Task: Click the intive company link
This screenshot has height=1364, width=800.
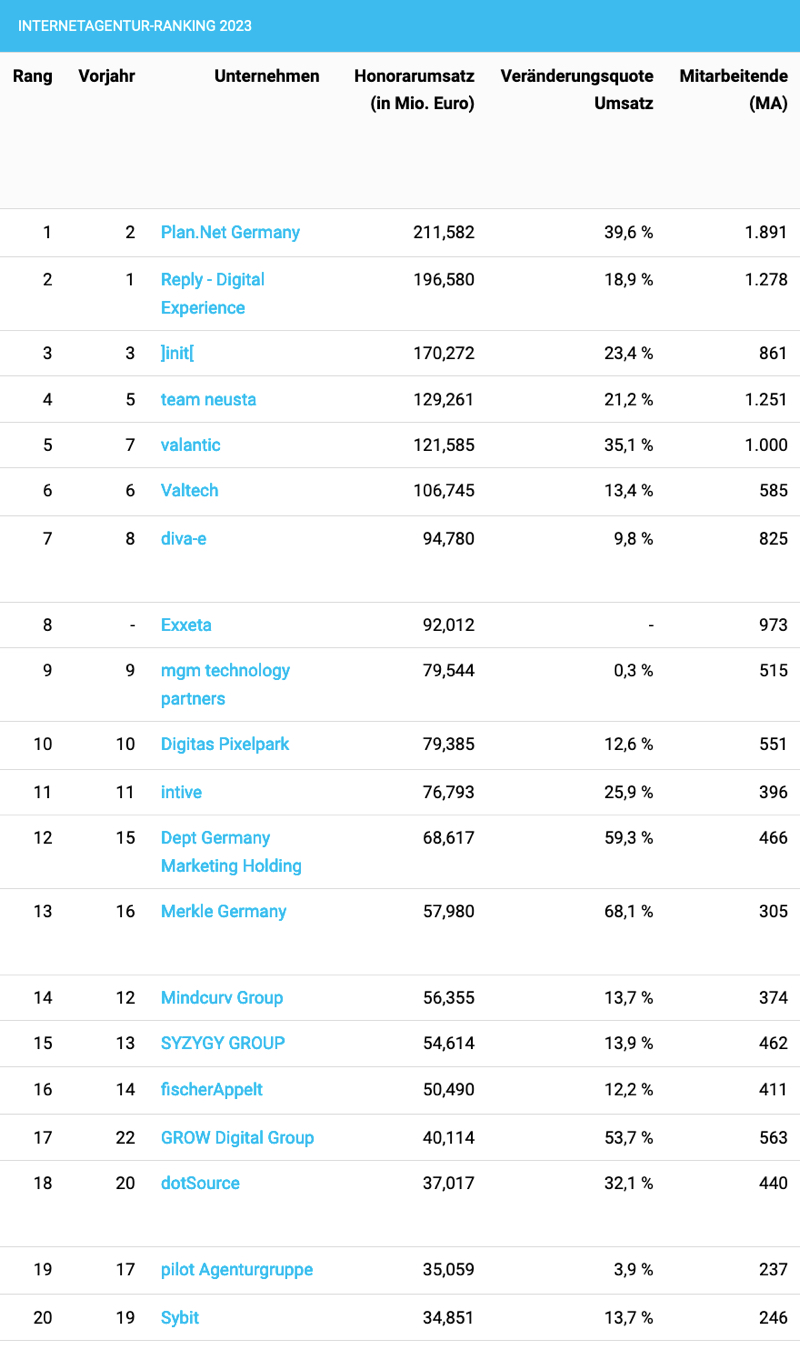Action: pyautogui.click(x=181, y=792)
